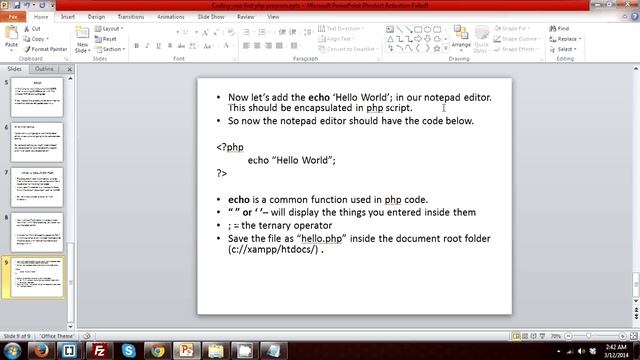Viewport: 640px width, 360px height.
Task: Click Reset in the Slides group
Action: click(x=106, y=39)
